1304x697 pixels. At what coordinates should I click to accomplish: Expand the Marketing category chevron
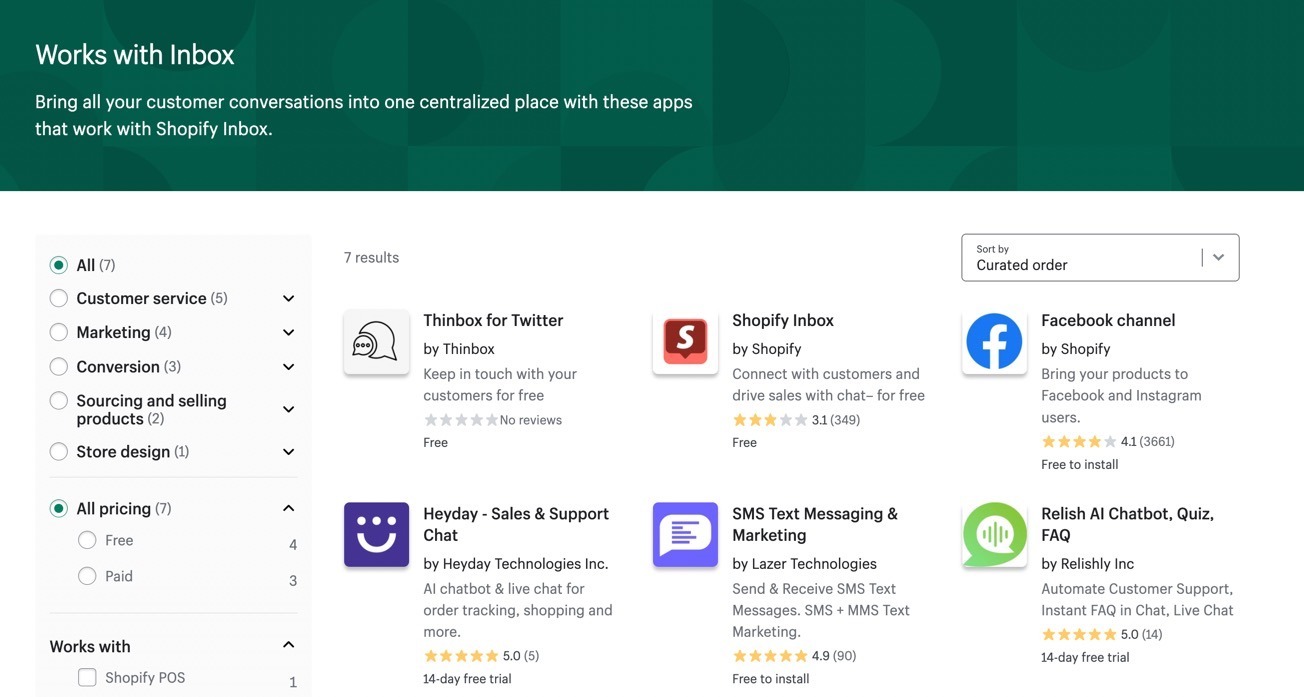pyautogui.click(x=288, y=332)
